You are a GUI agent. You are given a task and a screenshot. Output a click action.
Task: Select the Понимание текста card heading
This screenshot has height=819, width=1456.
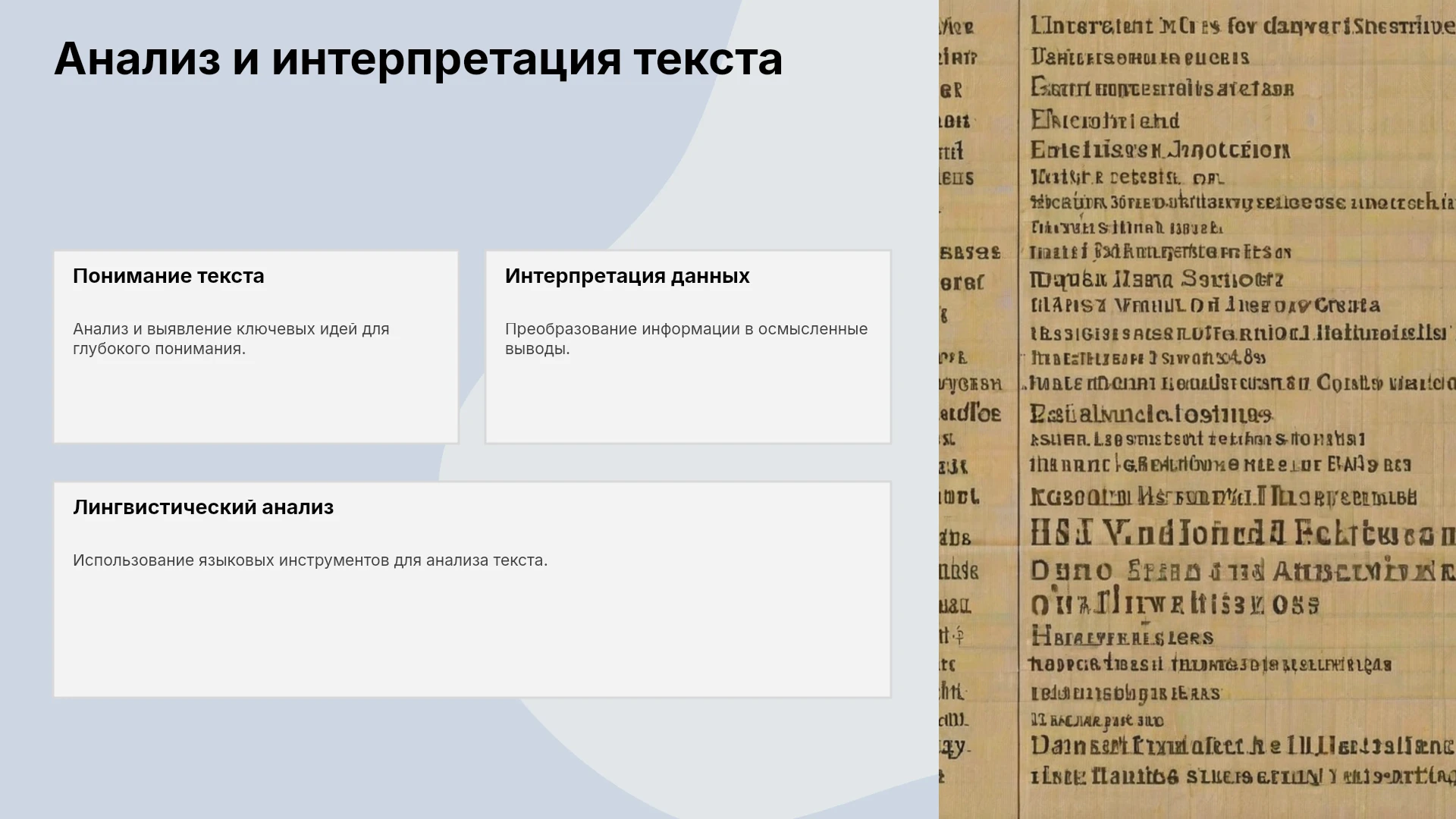(x=168, y=276)
